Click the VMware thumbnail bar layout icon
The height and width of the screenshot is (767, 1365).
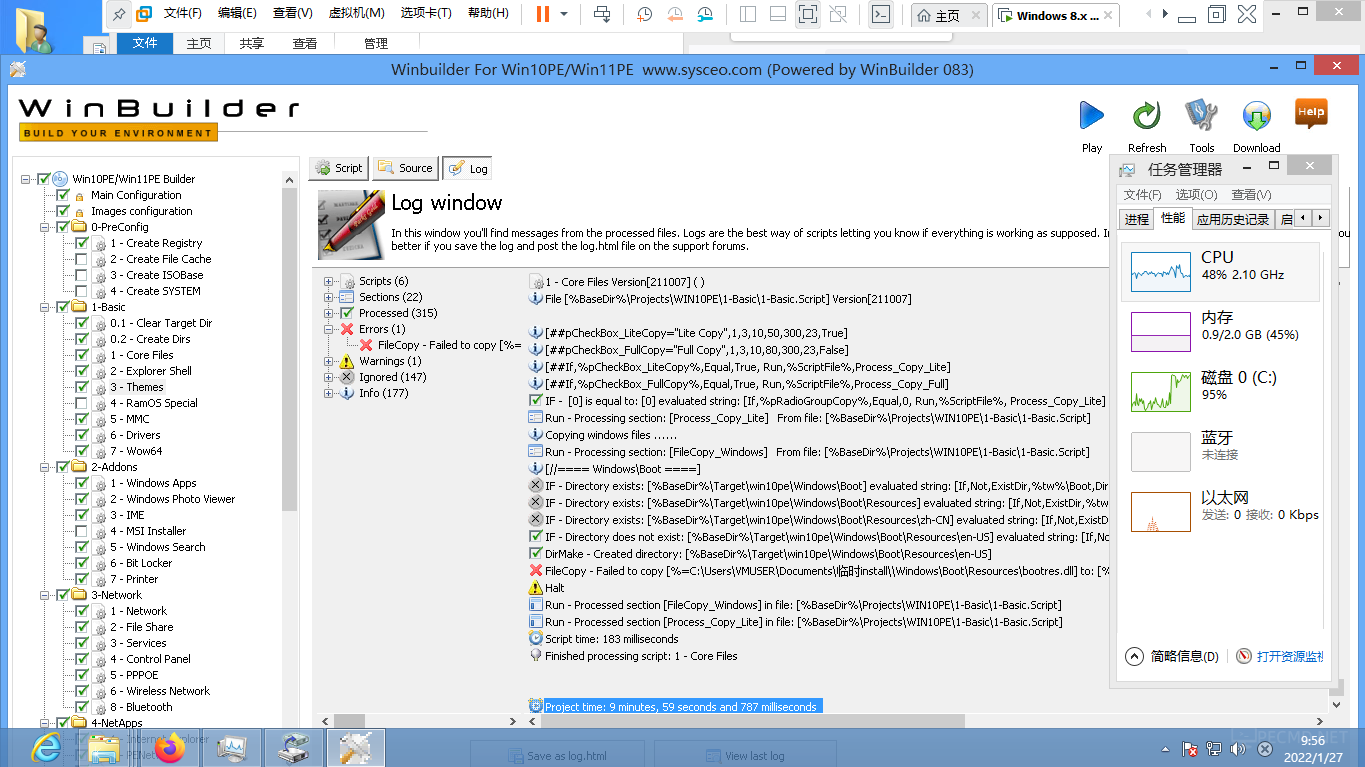coord(778,14)
